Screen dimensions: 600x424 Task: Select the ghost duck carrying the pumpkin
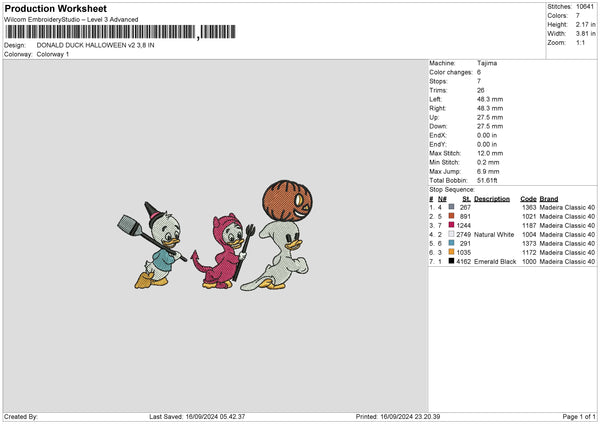pyautogui.click(x=276, y=254)
